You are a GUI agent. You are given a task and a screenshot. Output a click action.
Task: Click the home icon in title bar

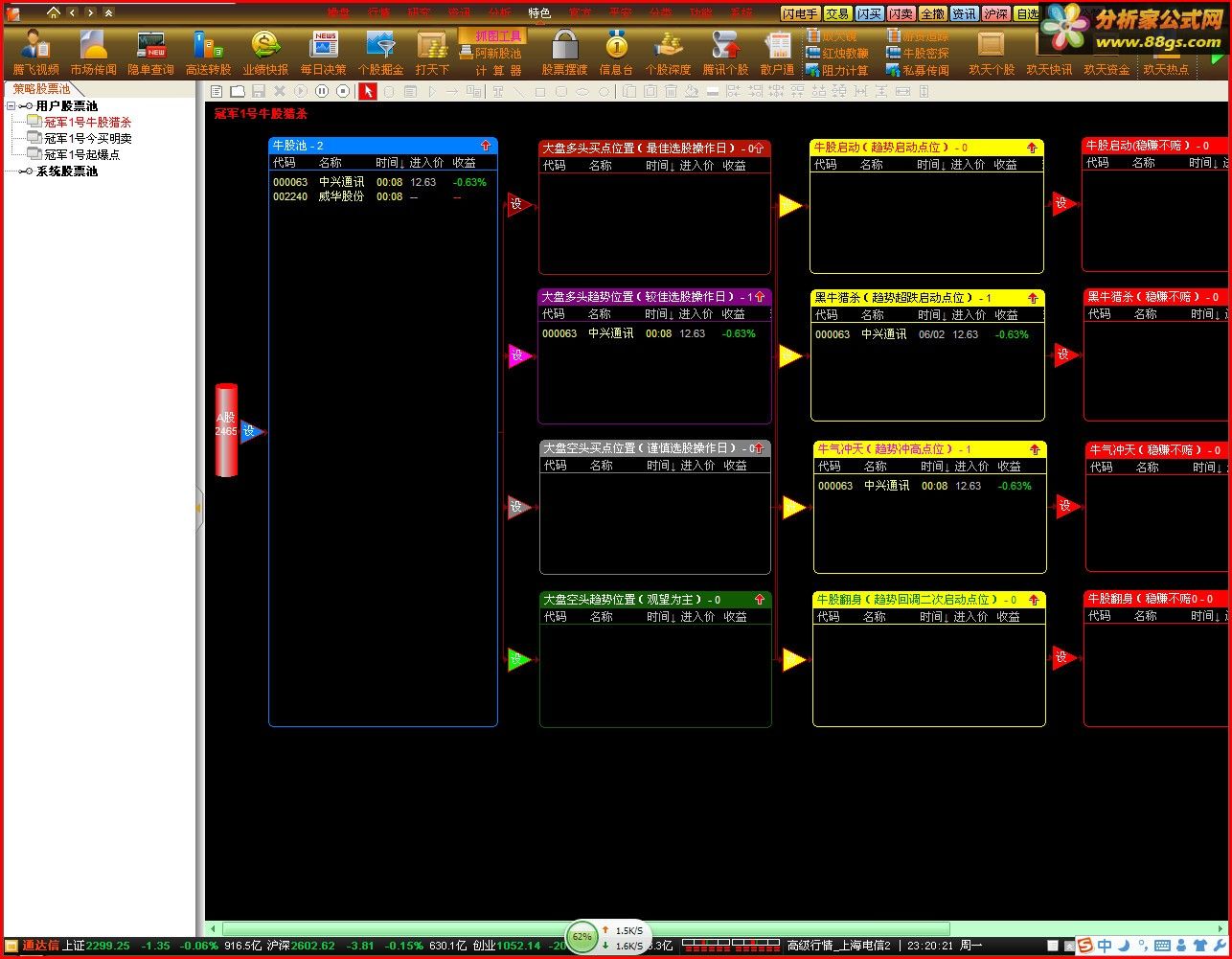tap(54, 12)
